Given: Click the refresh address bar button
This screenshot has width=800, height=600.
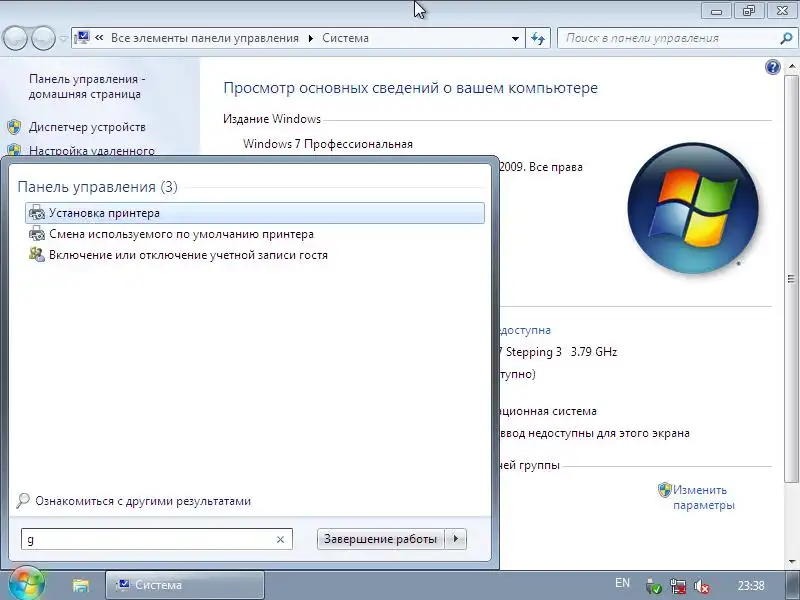Looking at the screenshot, I should pyautogui.click(x=538, y=38).
